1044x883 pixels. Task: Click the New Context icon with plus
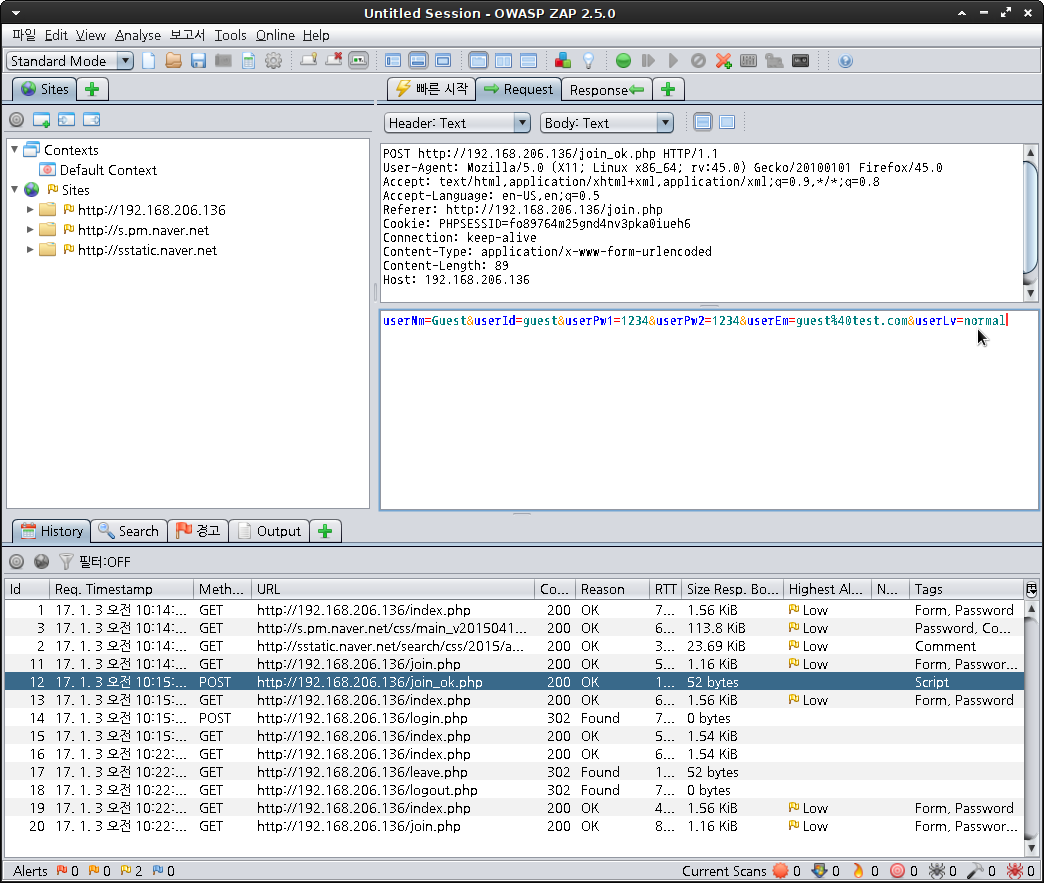tap(41, 120)
